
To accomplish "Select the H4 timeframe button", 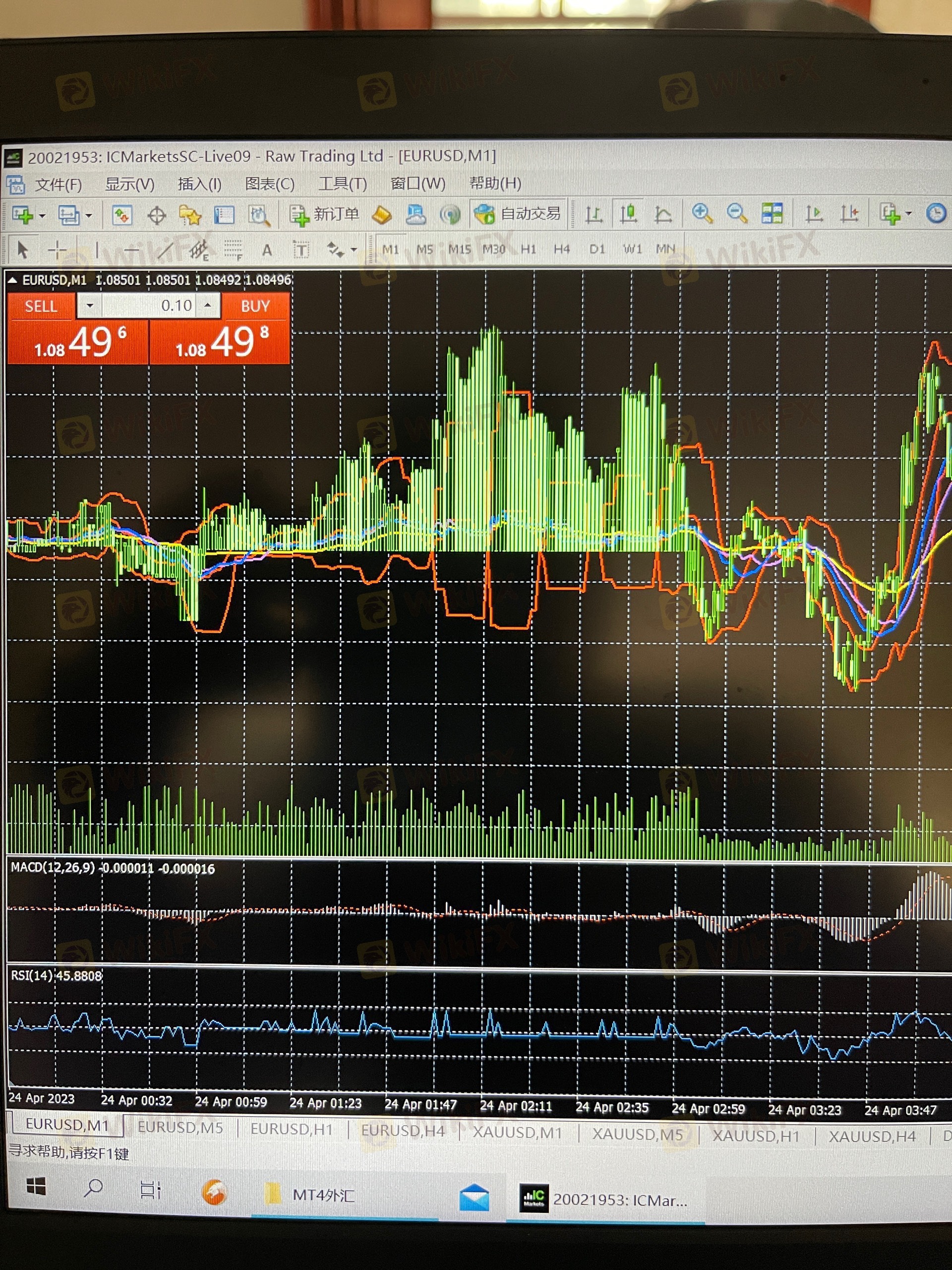I will [561, 249].
